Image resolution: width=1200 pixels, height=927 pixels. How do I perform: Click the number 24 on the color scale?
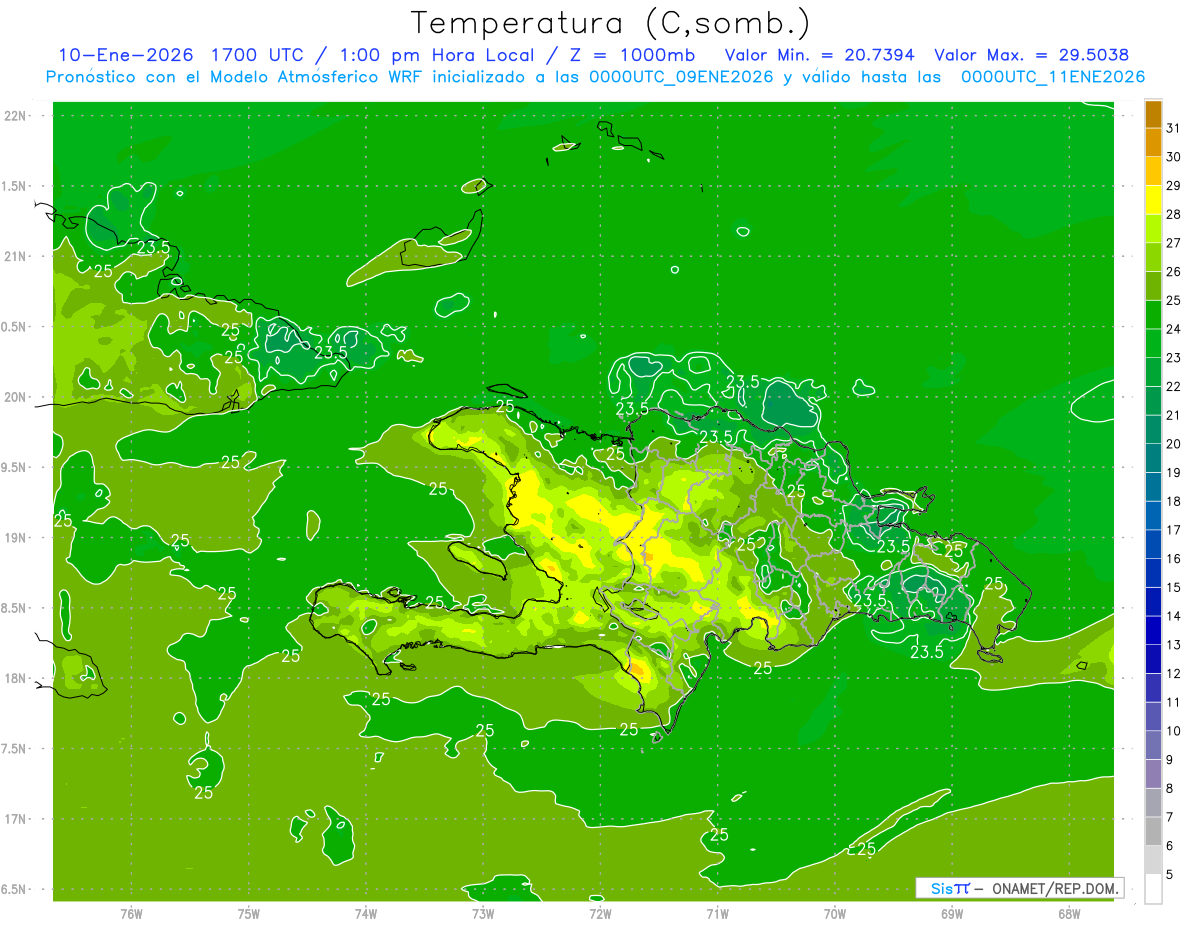click(1174, 329)
